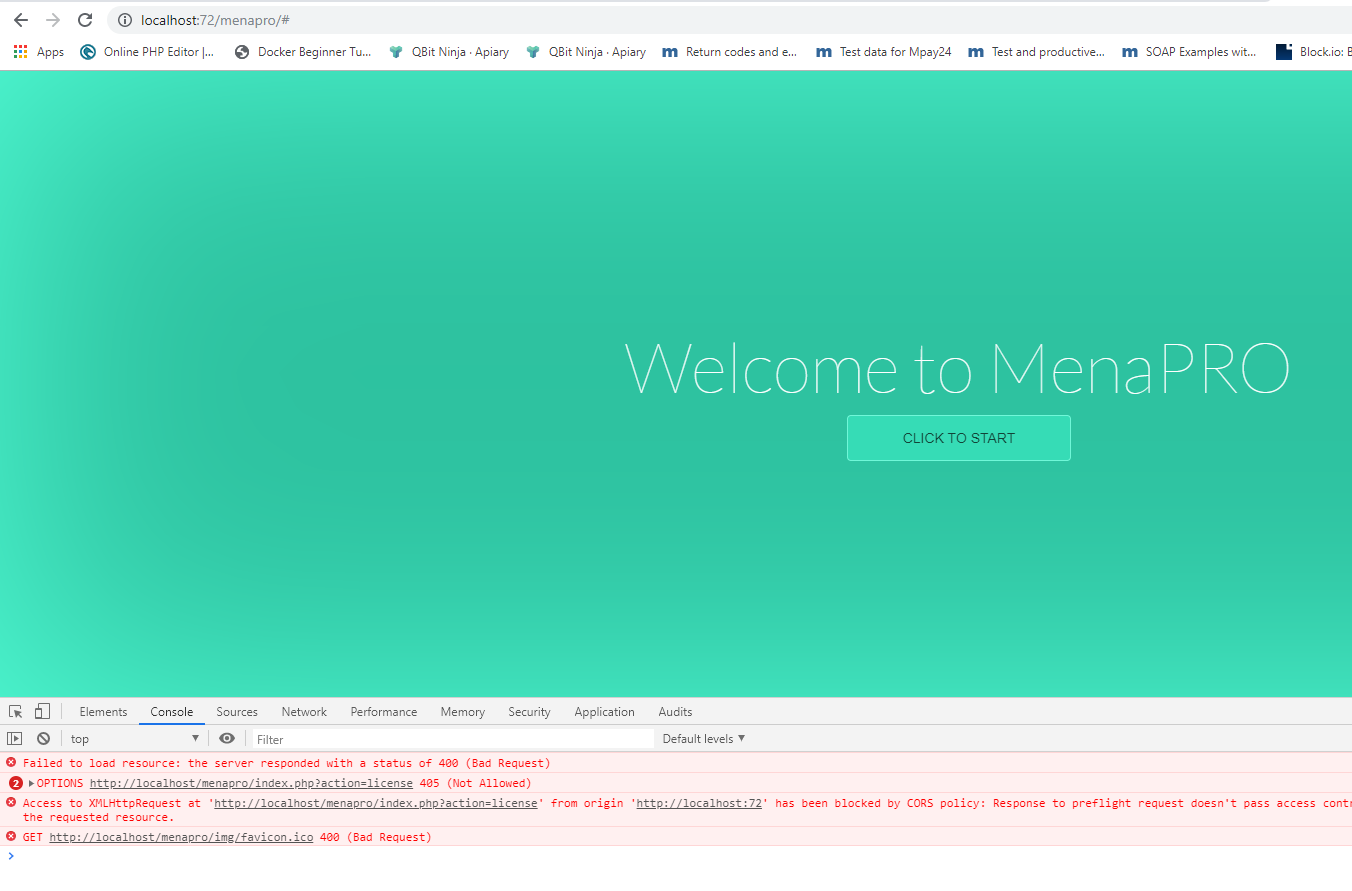This screenshot has width=1352, height=891.
Task: Open the Default levels dropdown
Action: coord(704,739)
